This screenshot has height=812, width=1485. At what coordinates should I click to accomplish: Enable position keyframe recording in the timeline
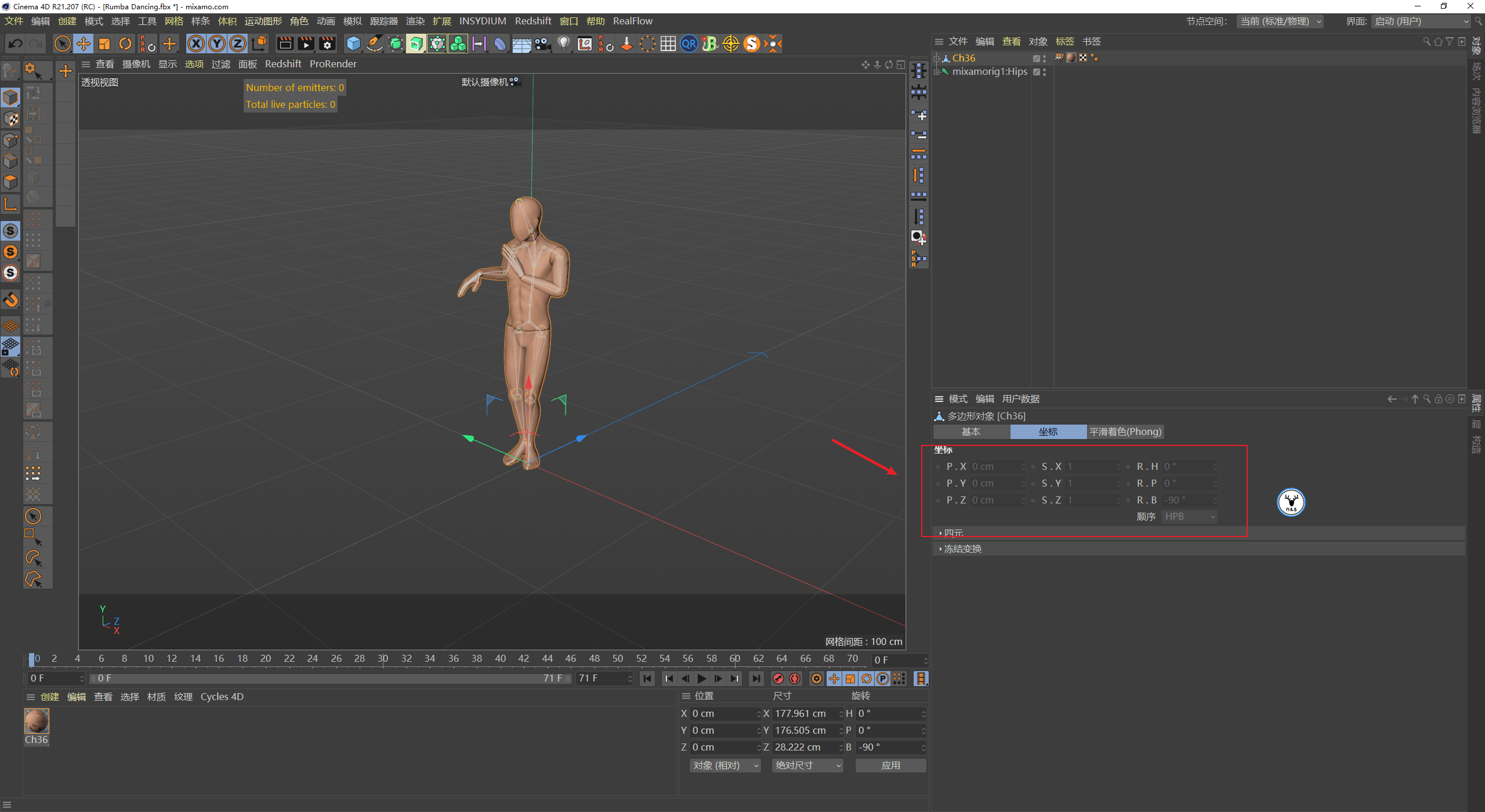[x=834, y=679]
